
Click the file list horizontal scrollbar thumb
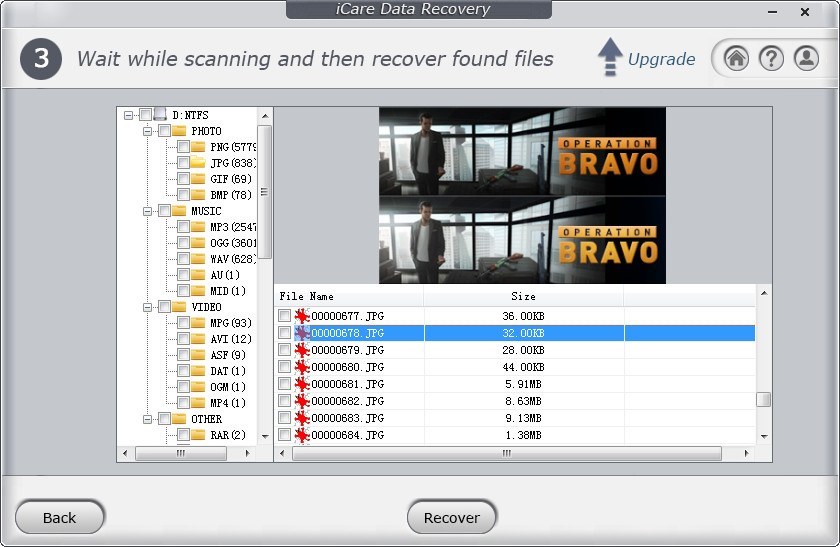click(x=506, y=453)
